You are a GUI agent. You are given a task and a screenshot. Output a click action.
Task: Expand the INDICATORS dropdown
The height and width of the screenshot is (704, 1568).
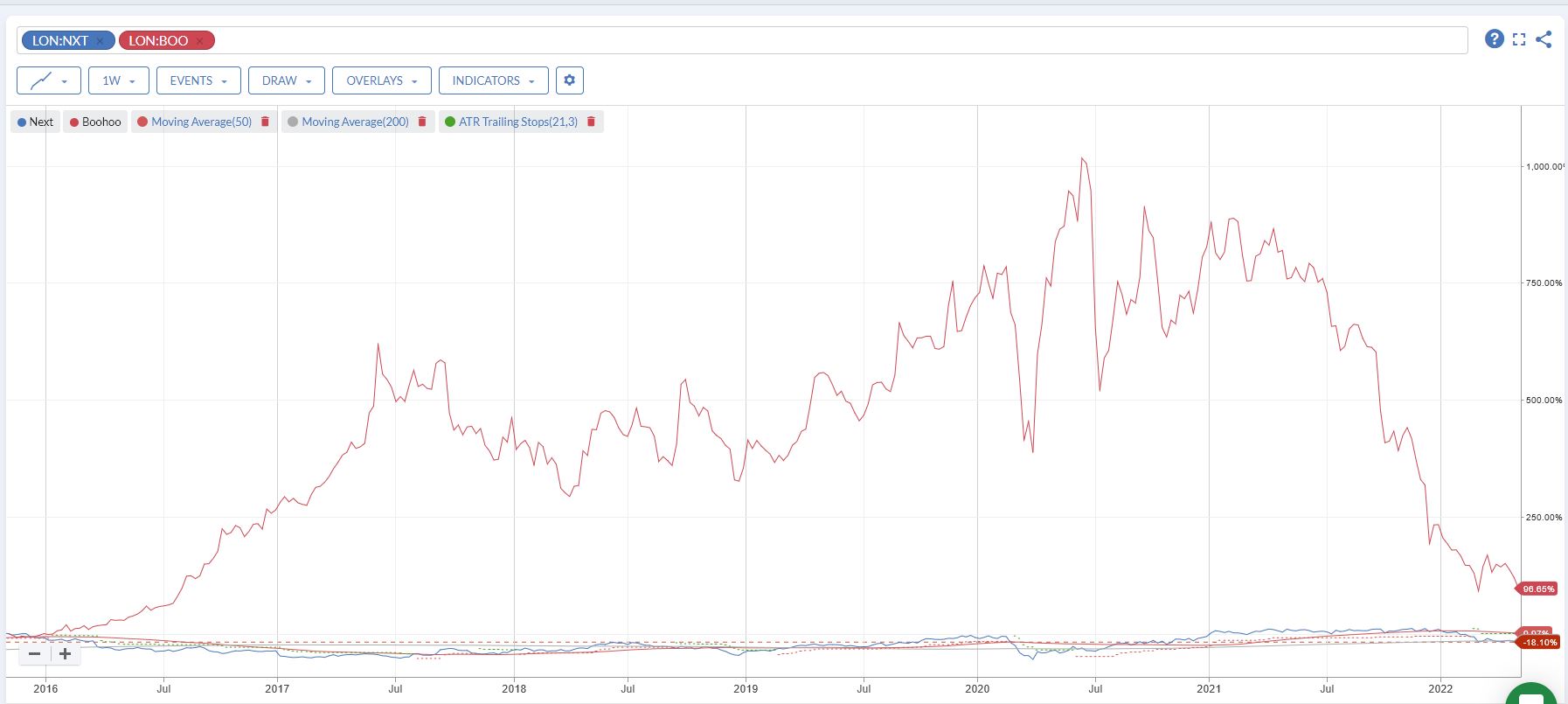click(494, 80)
